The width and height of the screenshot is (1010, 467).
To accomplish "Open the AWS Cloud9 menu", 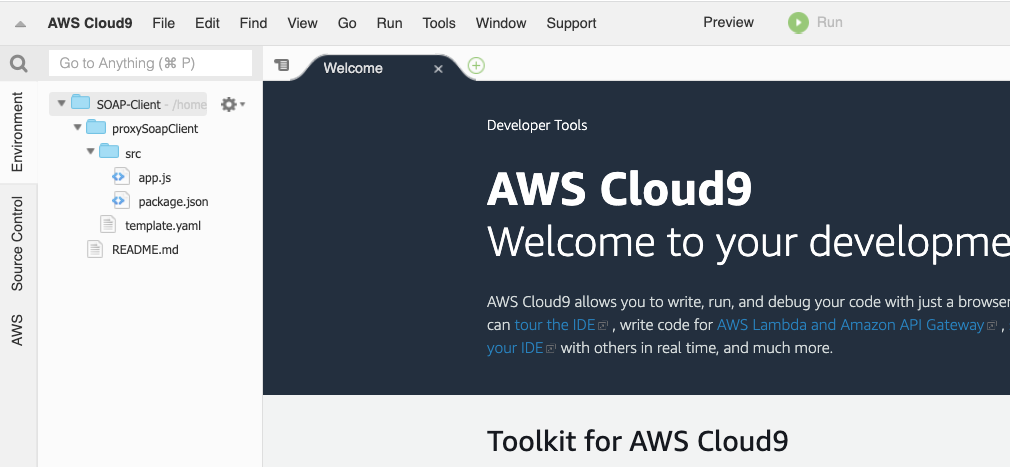I will (x=90, y=23).
